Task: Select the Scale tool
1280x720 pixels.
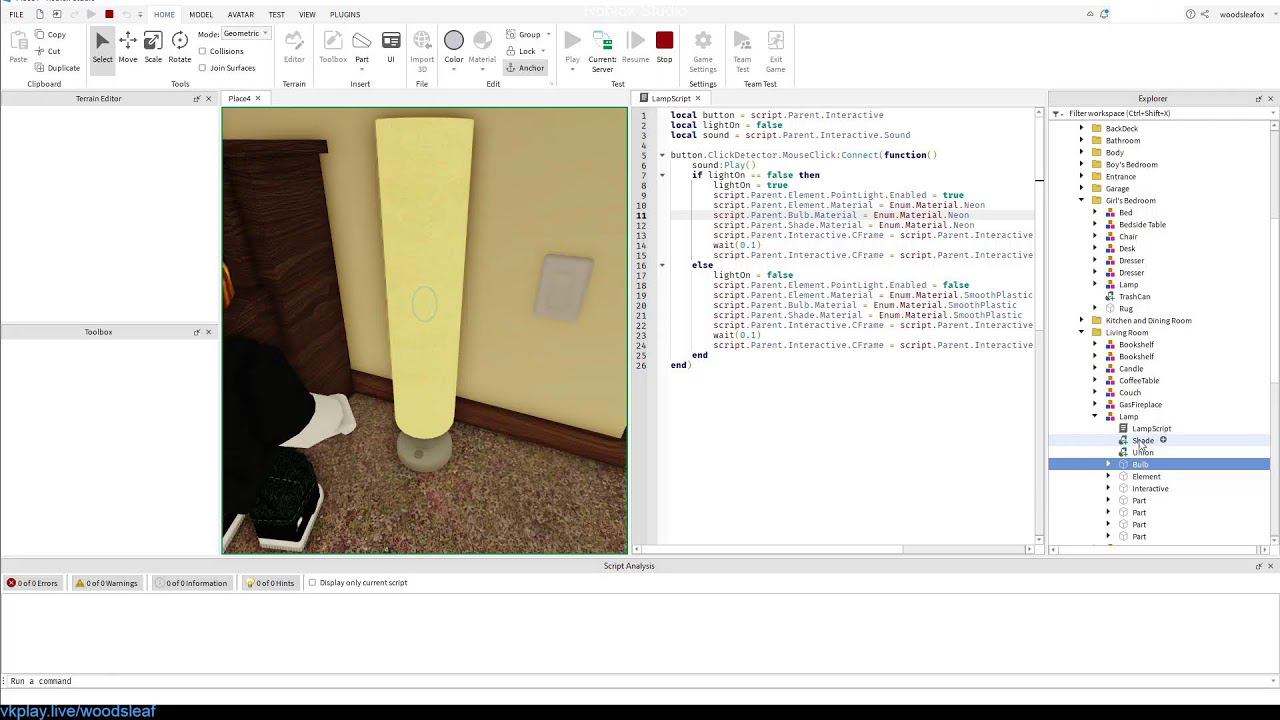Action: pyautogui.click(x=153, y=47)
